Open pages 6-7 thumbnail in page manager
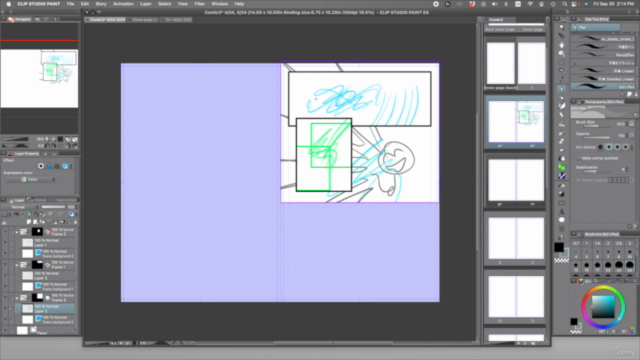640x360 pixels. [x=516, y=180]
